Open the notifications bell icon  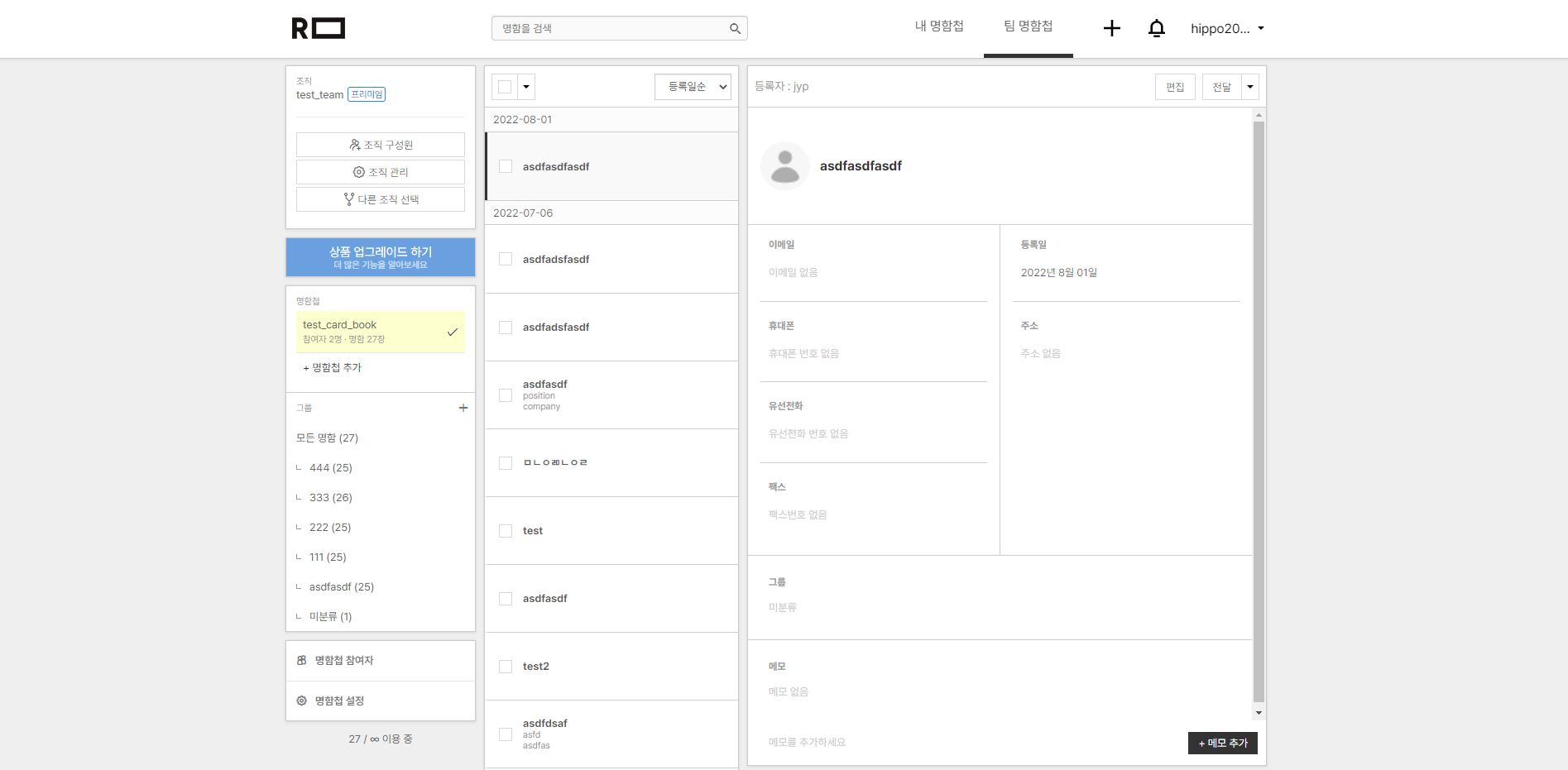pos(1157,28)
